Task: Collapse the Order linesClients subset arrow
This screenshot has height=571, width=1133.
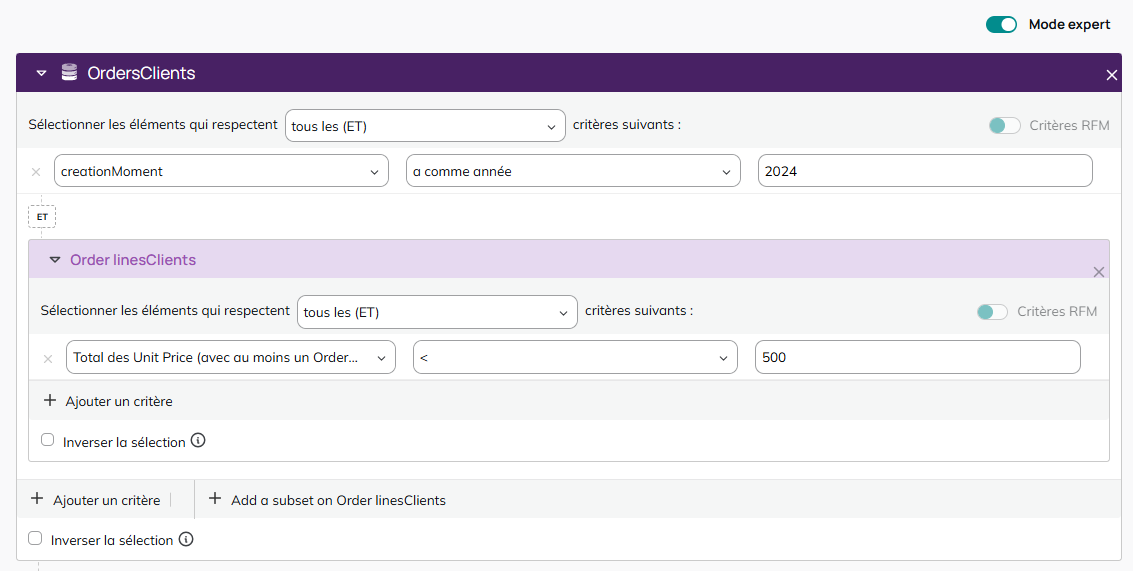Action: (55, 260)
